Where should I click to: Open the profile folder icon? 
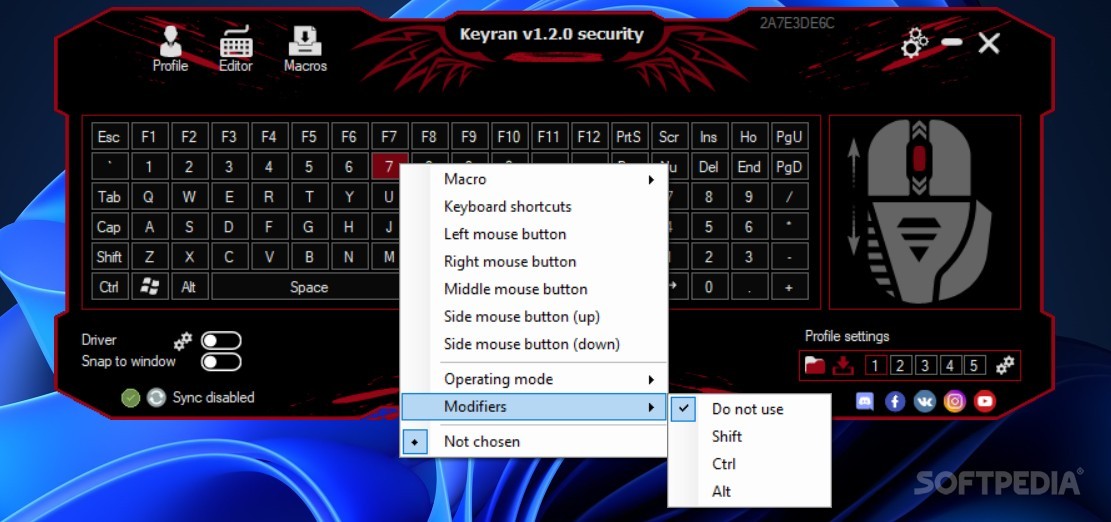click(815, 365)
